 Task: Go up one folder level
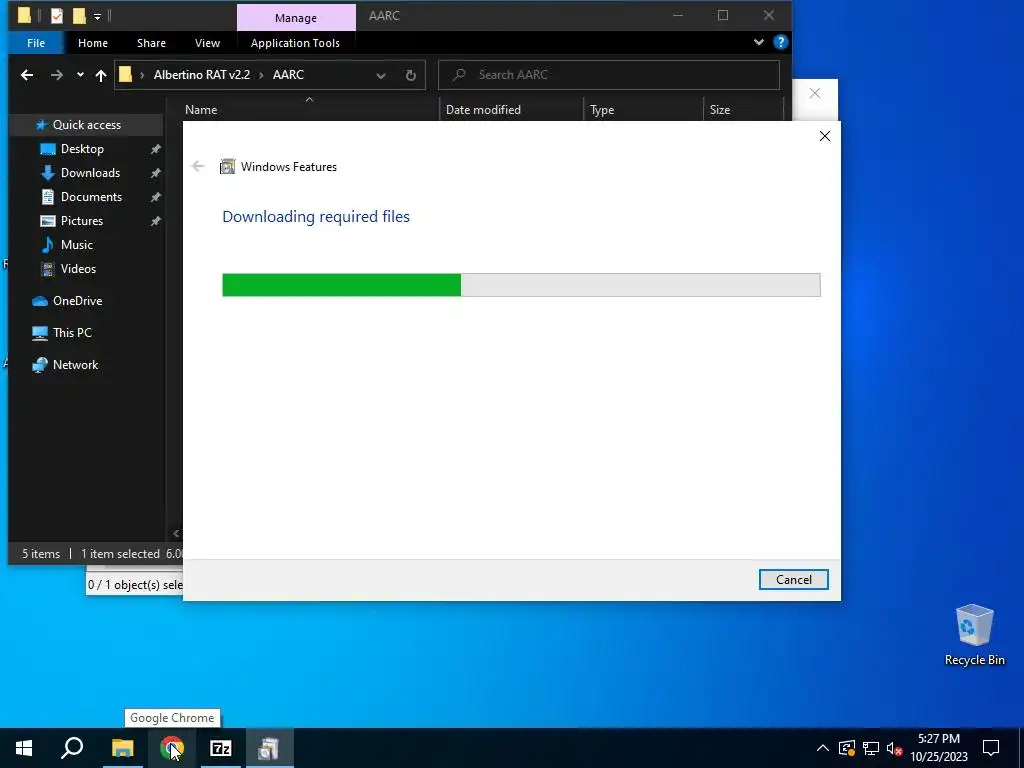[101, 75]
